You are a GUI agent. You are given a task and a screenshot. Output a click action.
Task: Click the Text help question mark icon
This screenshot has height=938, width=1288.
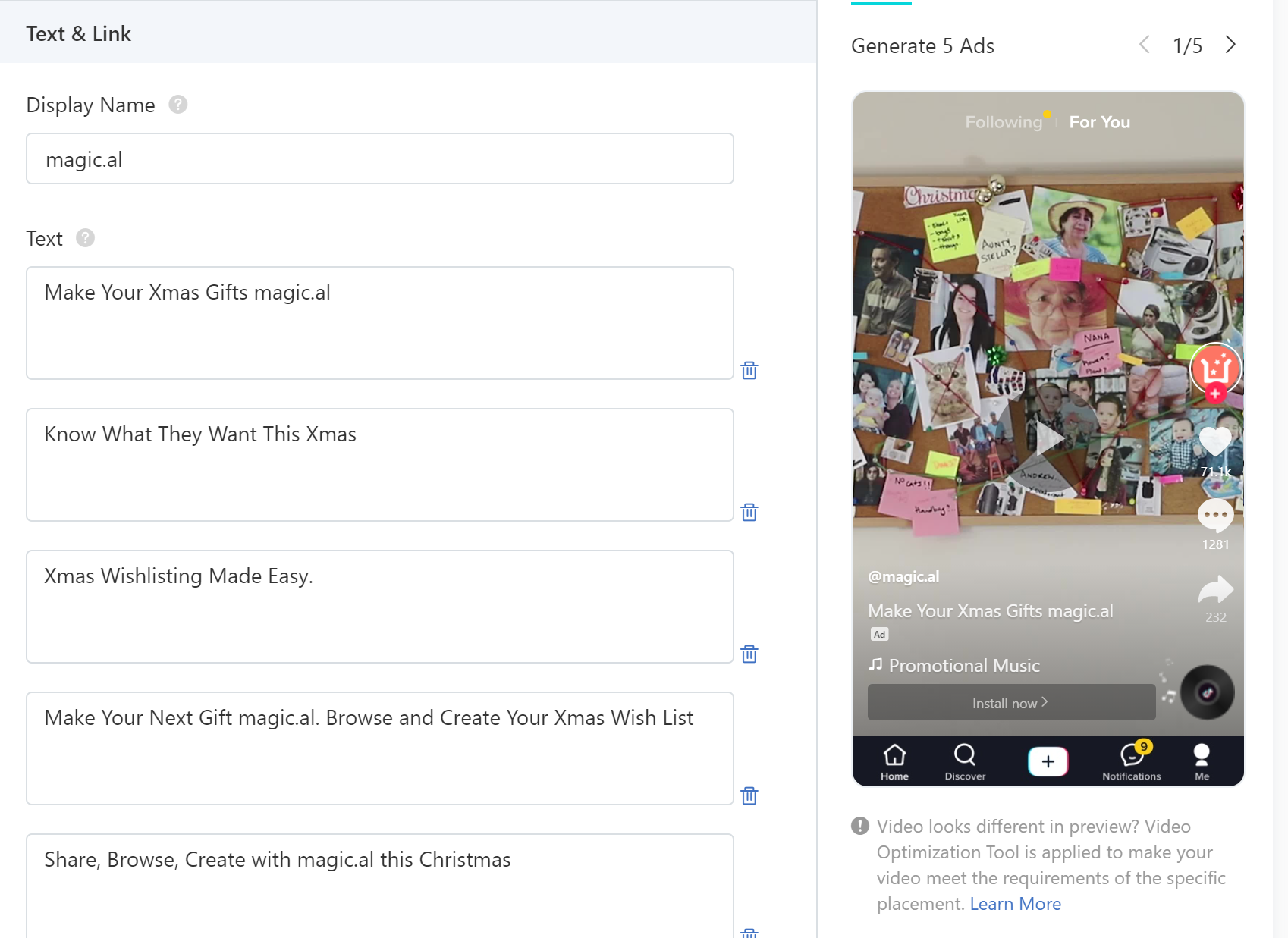click(x=85, y=238)
